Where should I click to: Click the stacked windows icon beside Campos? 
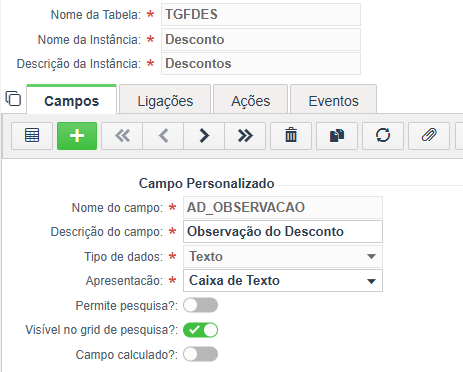click(13, 99)
